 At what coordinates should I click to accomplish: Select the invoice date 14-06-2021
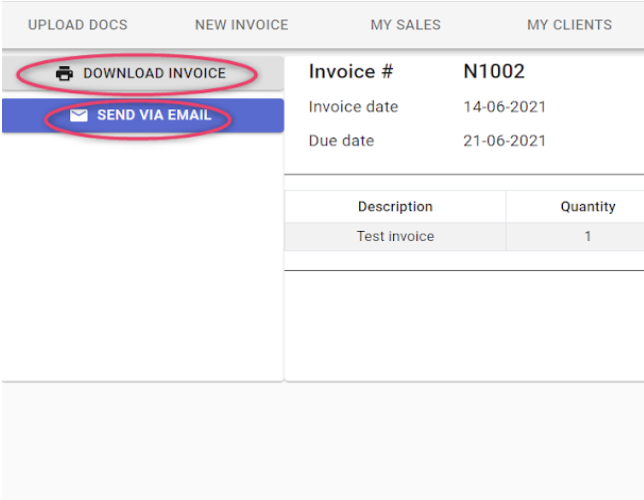[x=504, y=107]
